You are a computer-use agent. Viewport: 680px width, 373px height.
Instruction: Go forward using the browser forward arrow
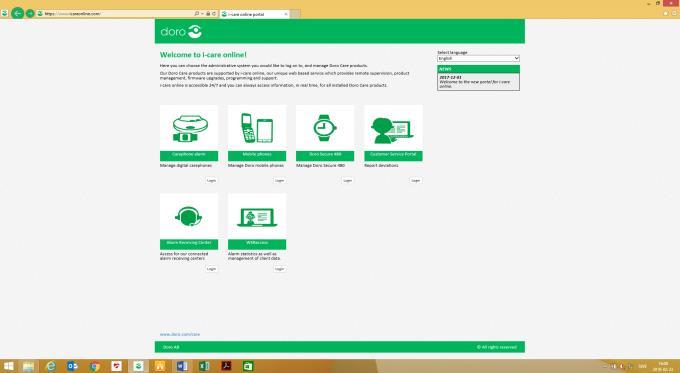(x=30, y=13)
